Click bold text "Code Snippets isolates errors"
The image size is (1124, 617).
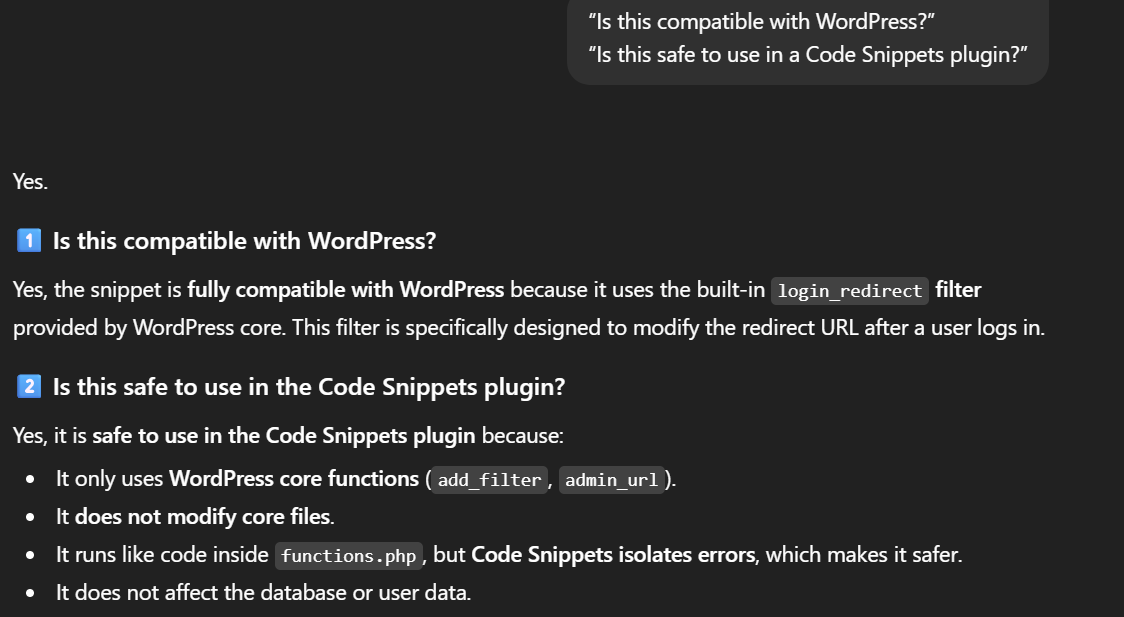[612, 555]
